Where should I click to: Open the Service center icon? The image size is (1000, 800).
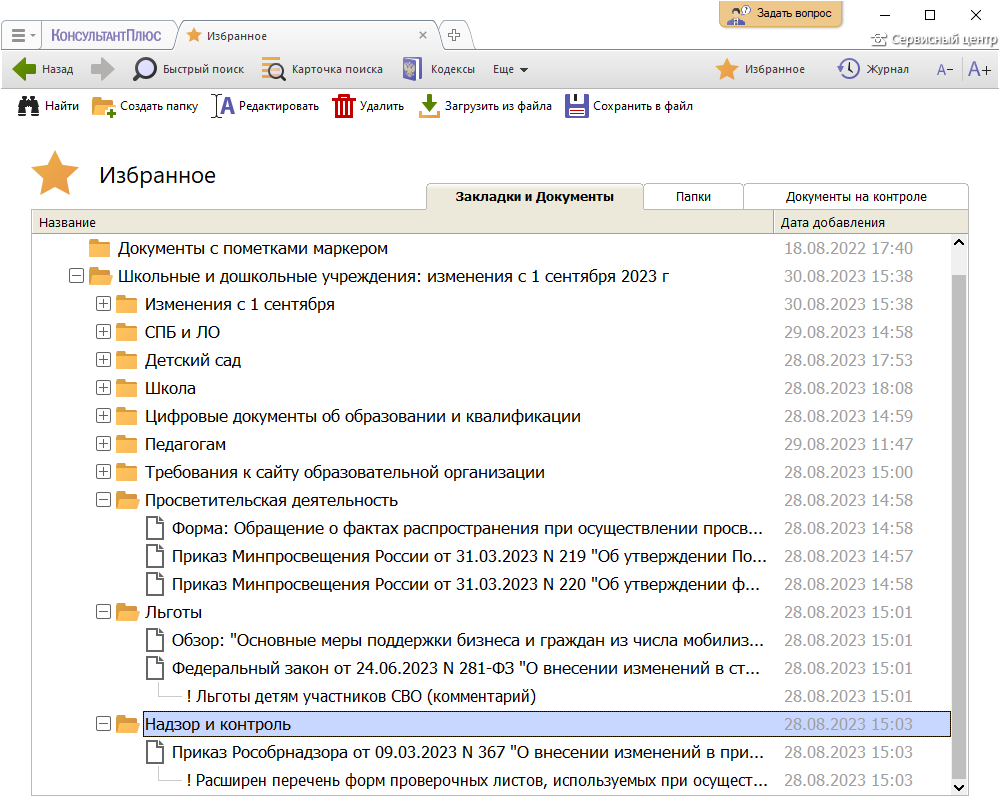point(879,40)
